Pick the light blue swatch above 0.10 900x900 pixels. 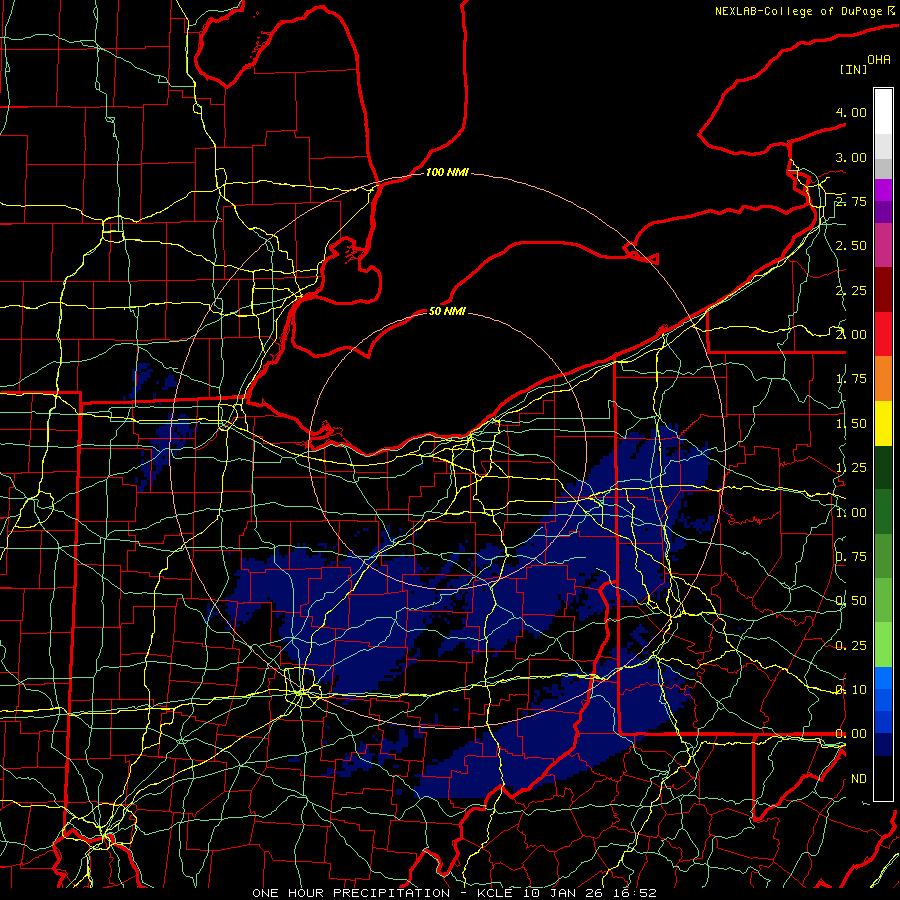click(x=883, y=678)
